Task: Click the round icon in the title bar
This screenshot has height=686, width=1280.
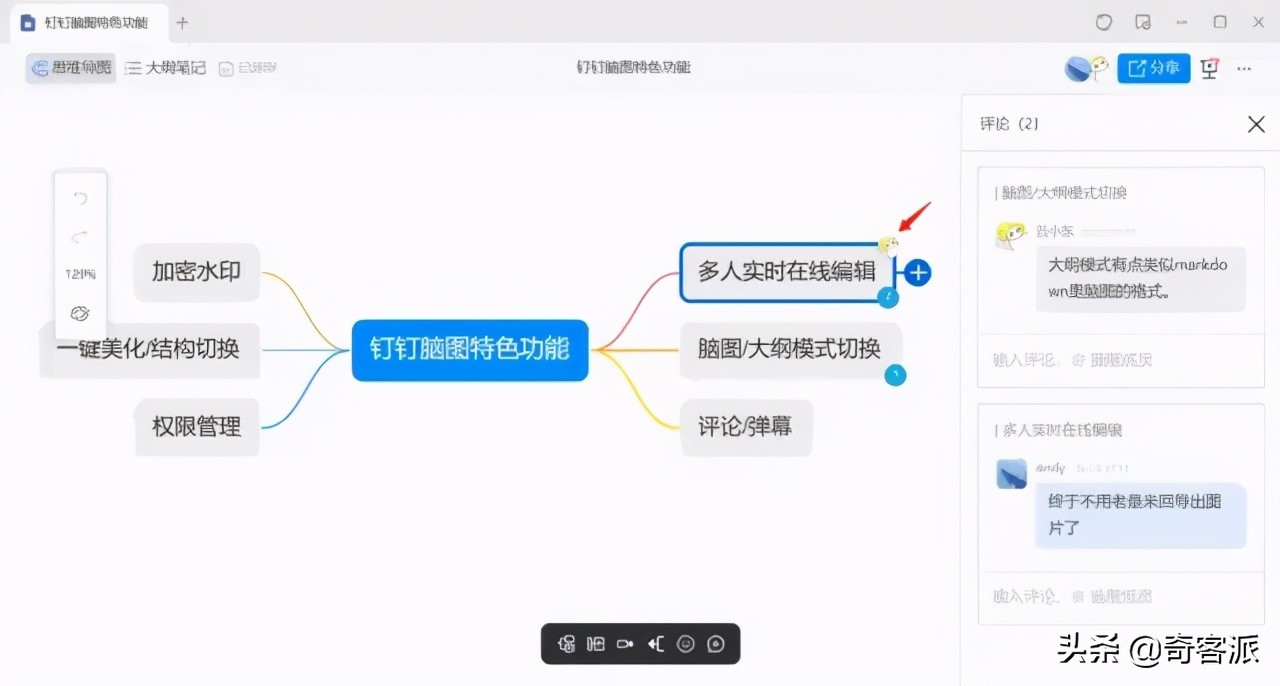Action: click(x=1104, y=22)
